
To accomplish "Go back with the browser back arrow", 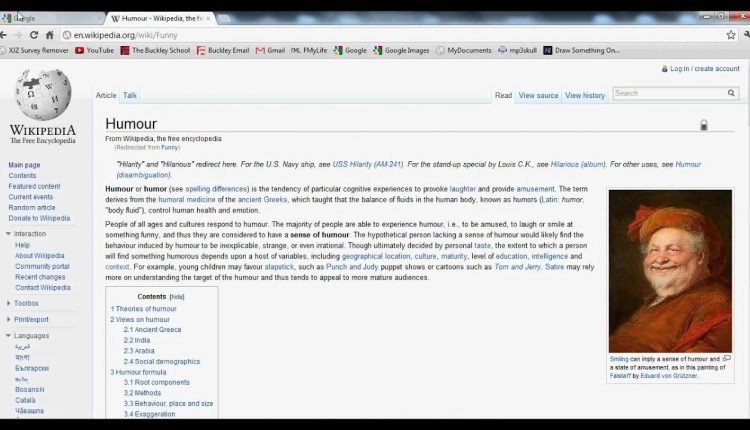I will pyautogui.click(x=3, y=35).
